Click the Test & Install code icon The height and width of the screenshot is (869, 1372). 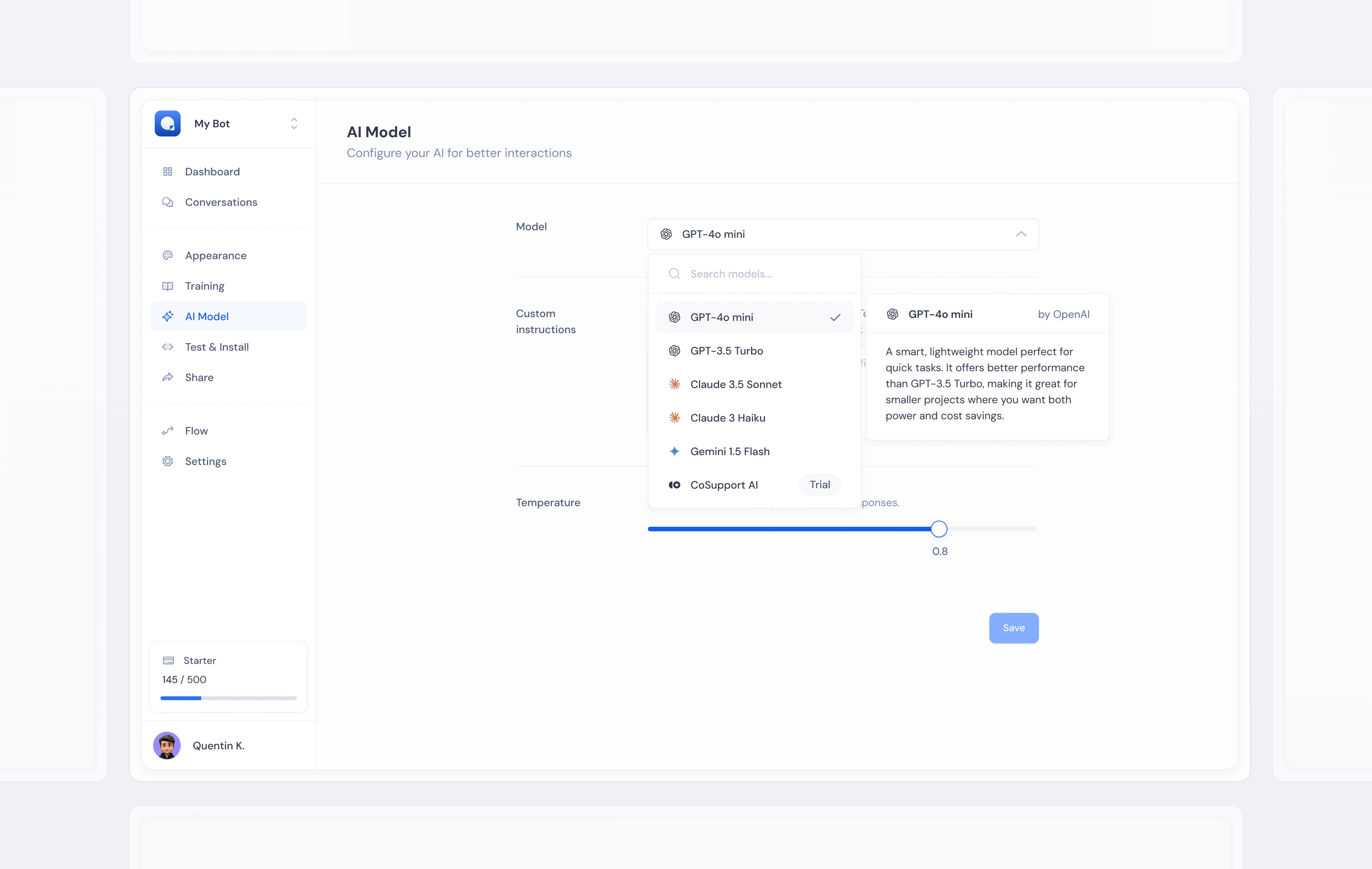[168, 347]
